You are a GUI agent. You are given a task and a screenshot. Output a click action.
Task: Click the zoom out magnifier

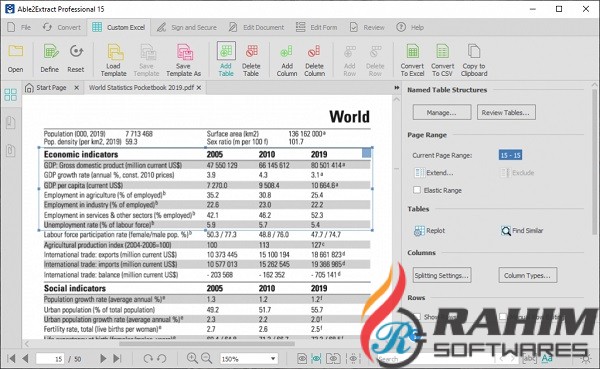tap(206, 358)
